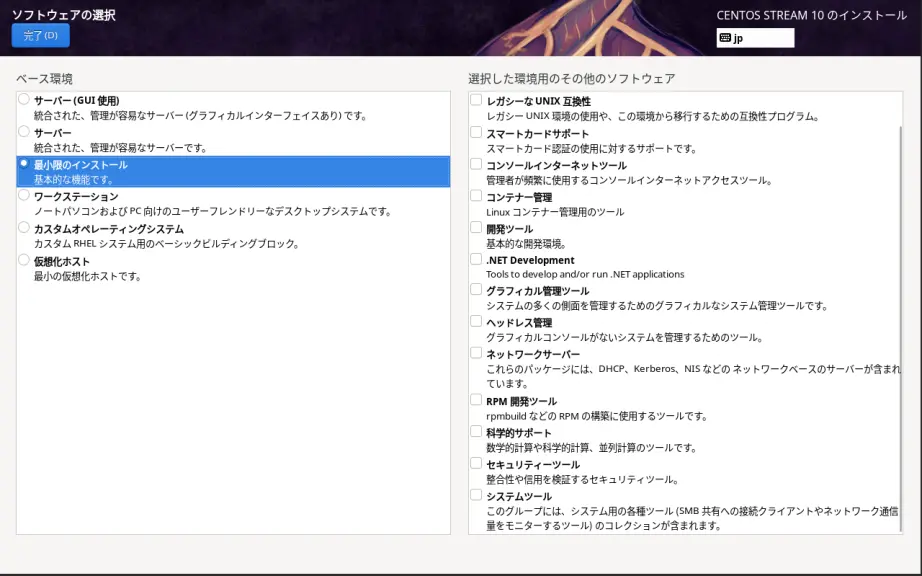Viewport: 922px width, 576px height.
Task: Enable the .NET Development checkbox
Action: pyautogui.click(x=476, y=259)
